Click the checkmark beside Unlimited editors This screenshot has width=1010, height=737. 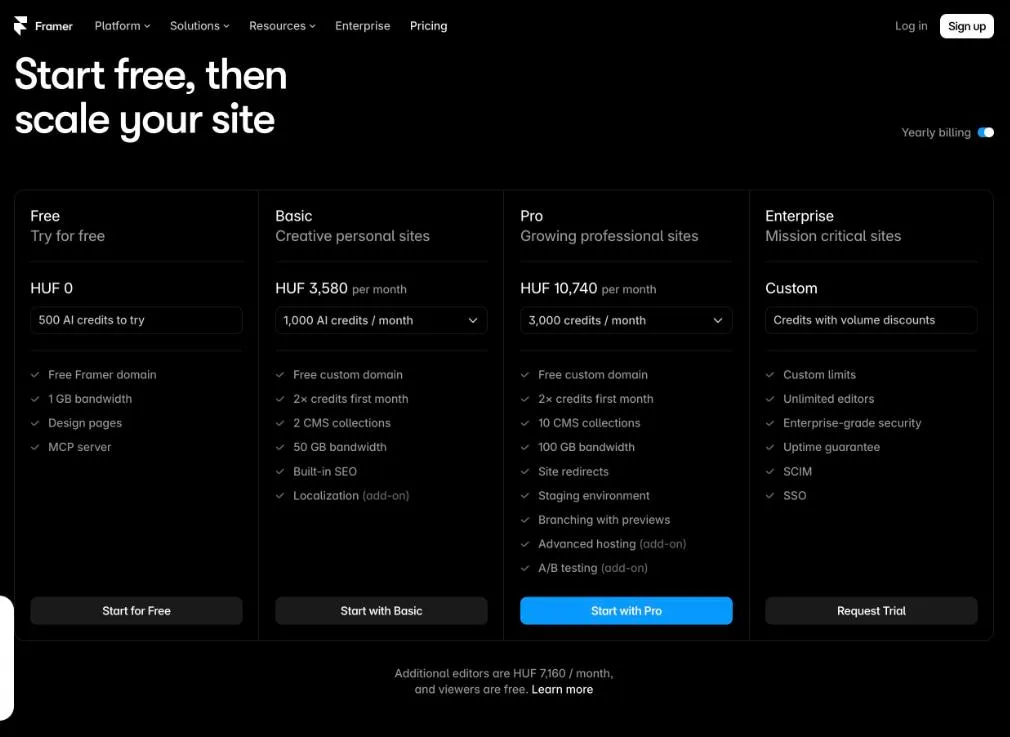coord(770,399)
